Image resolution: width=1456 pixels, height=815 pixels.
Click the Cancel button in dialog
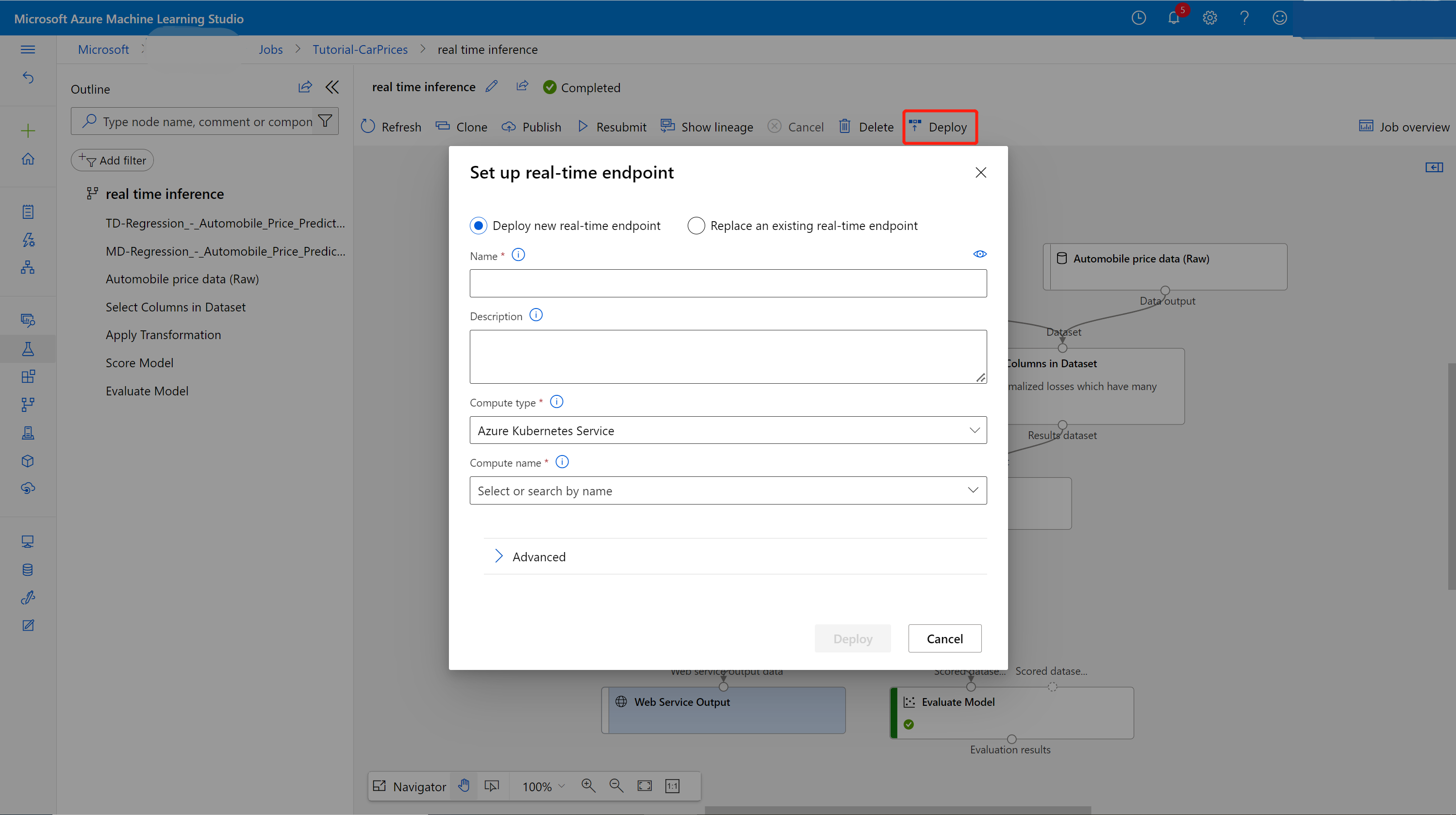(x=944, y=638)
